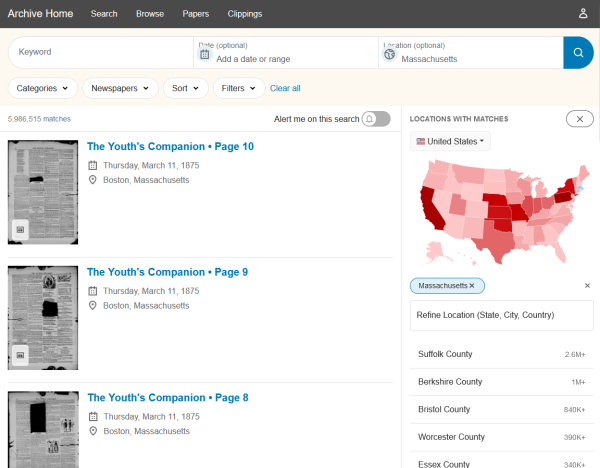Viewport: 600px width, 468px height.
Task: Go to Archive Home
Action: point(40,13)
